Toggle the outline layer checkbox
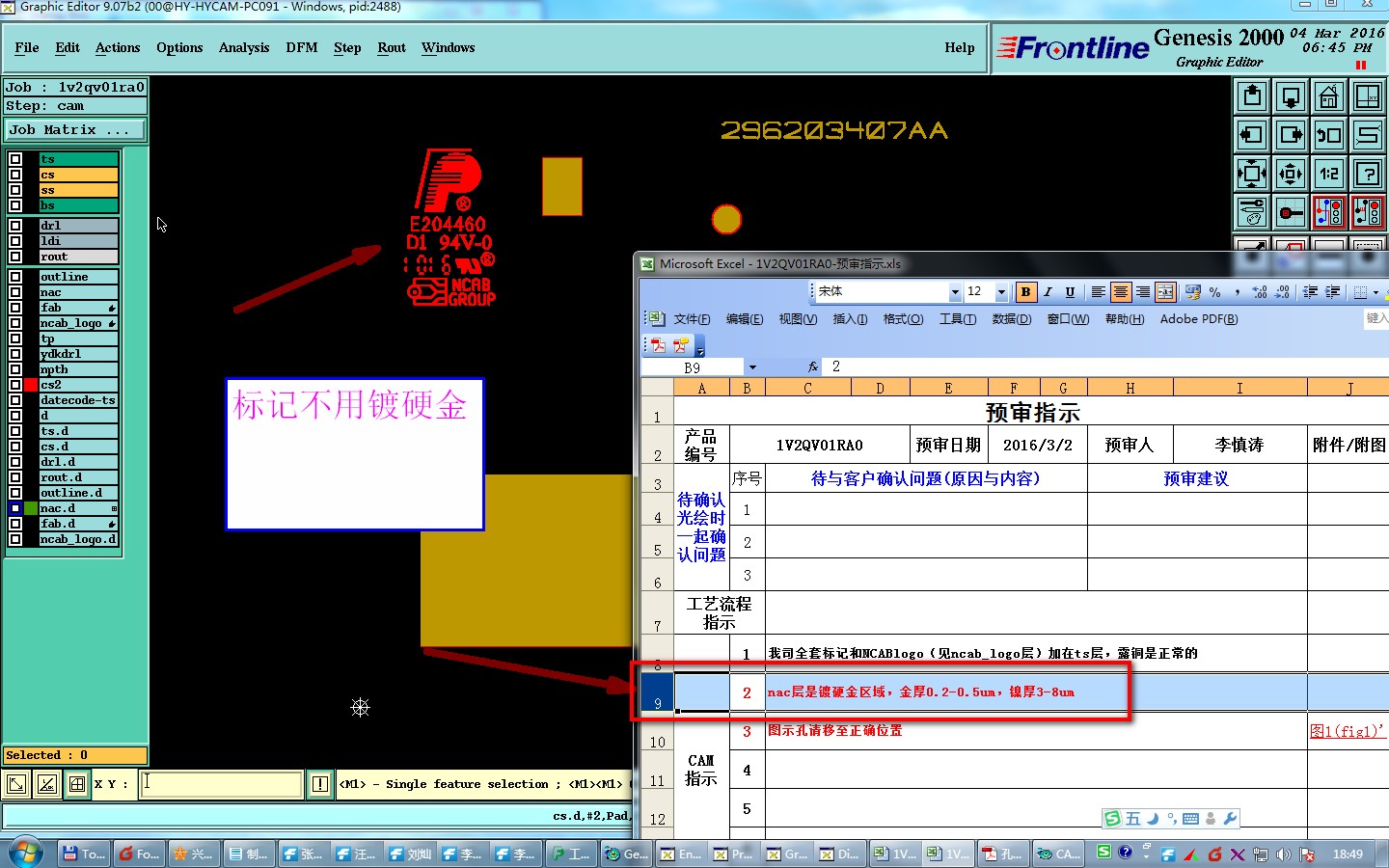Viewport: 1389px width, 868px height. point(15,277)
